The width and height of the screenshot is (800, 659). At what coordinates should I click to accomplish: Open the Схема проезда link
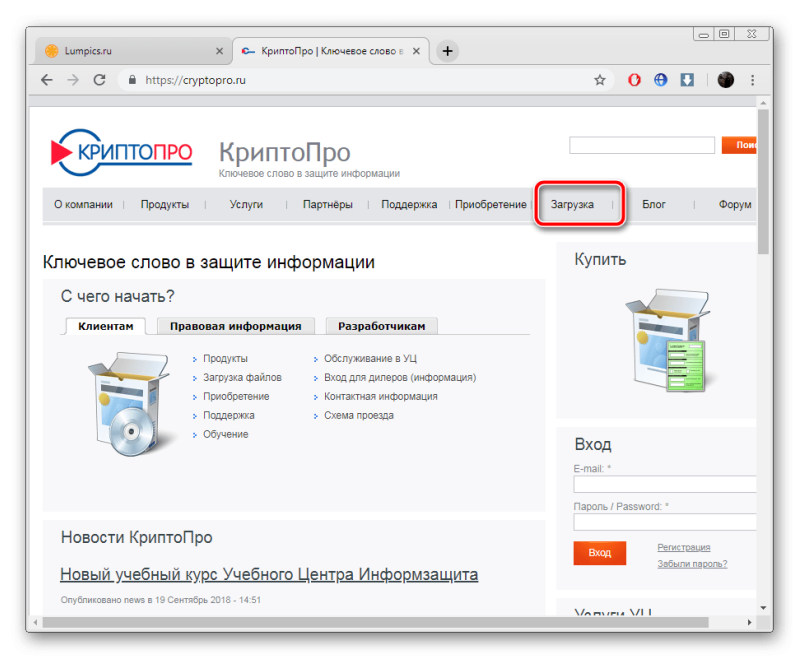coord(359,415)
